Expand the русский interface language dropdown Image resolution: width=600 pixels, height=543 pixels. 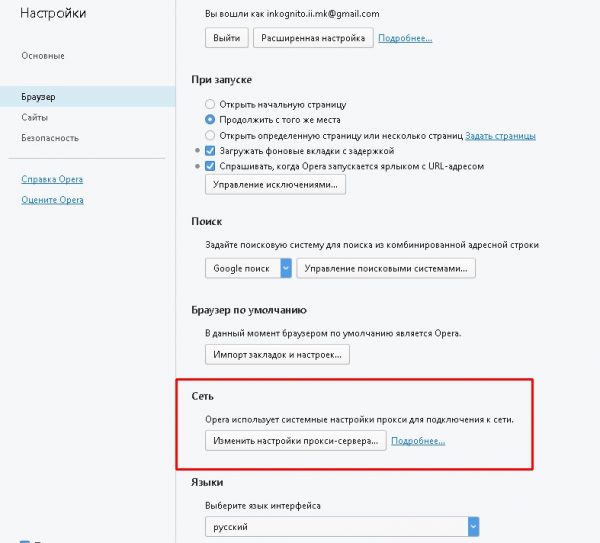(x=473, y=526)
